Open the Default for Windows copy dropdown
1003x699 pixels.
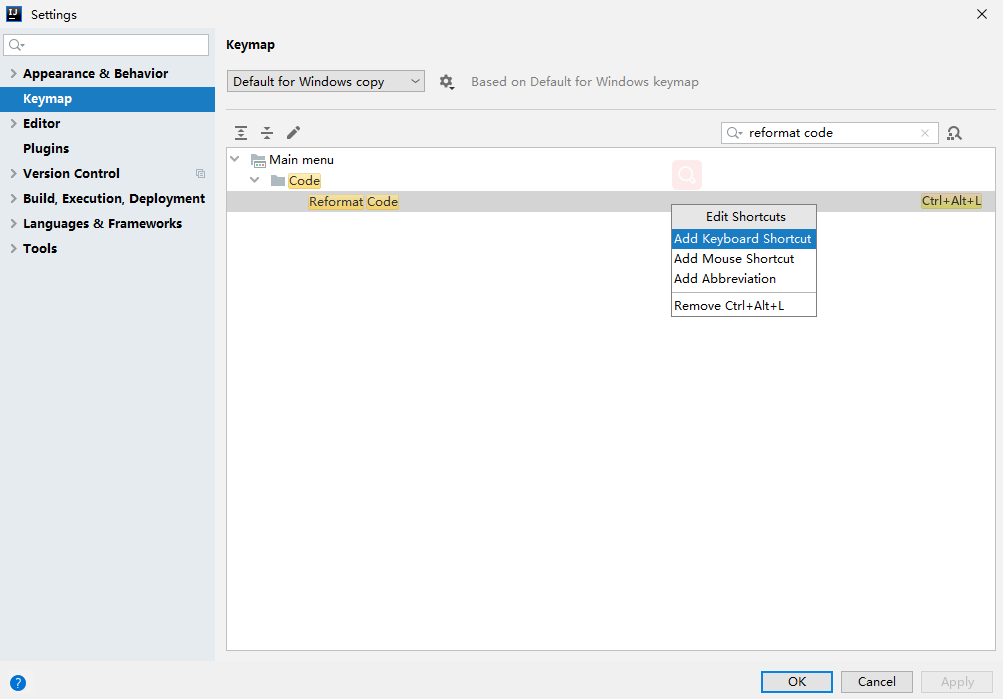[326, 81]
